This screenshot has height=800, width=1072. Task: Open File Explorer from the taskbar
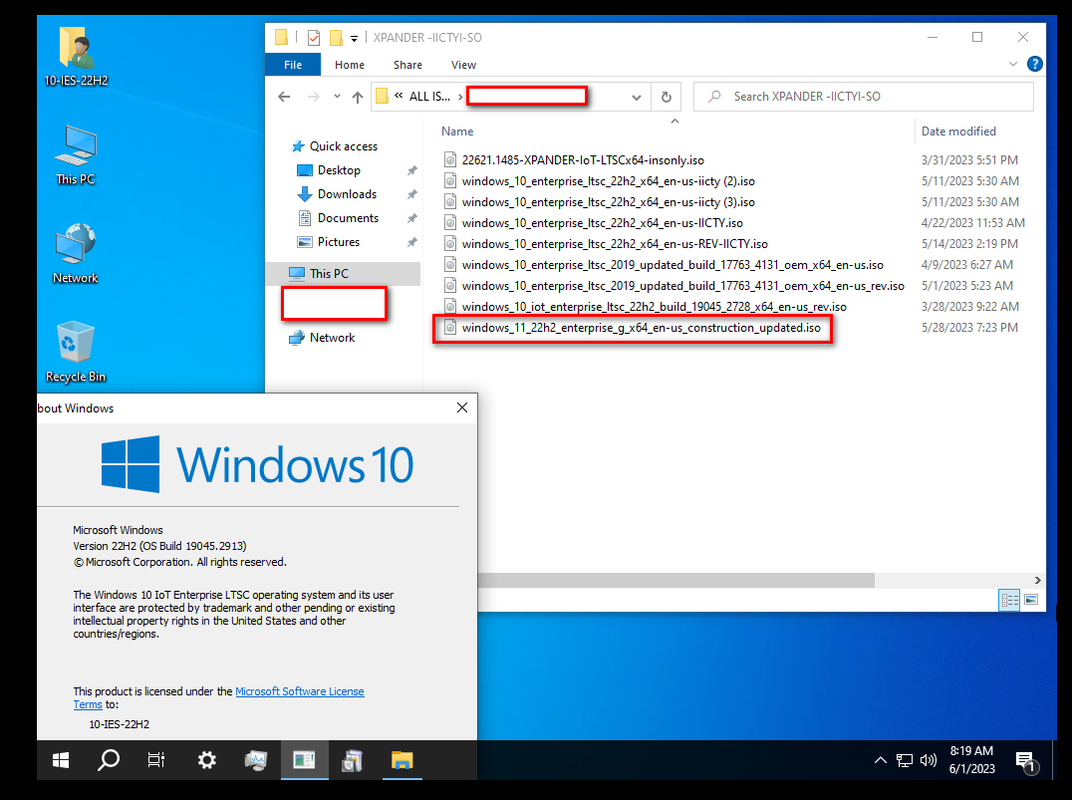[x=402, y=760]
